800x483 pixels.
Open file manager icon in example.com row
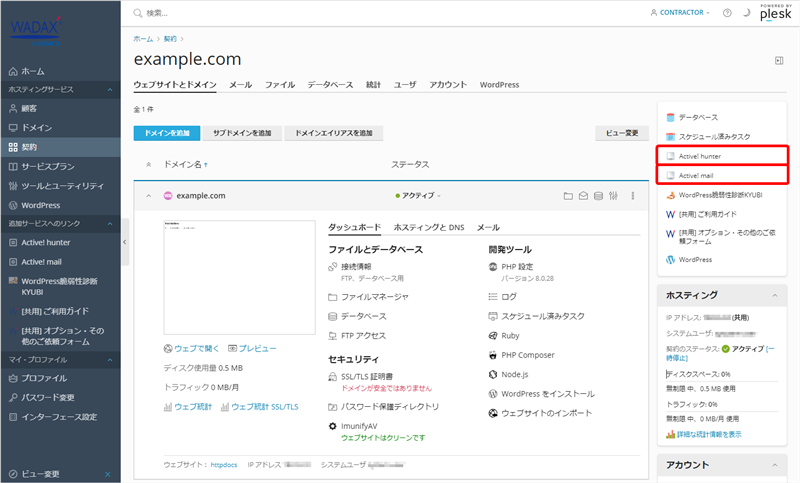[569, 196]
